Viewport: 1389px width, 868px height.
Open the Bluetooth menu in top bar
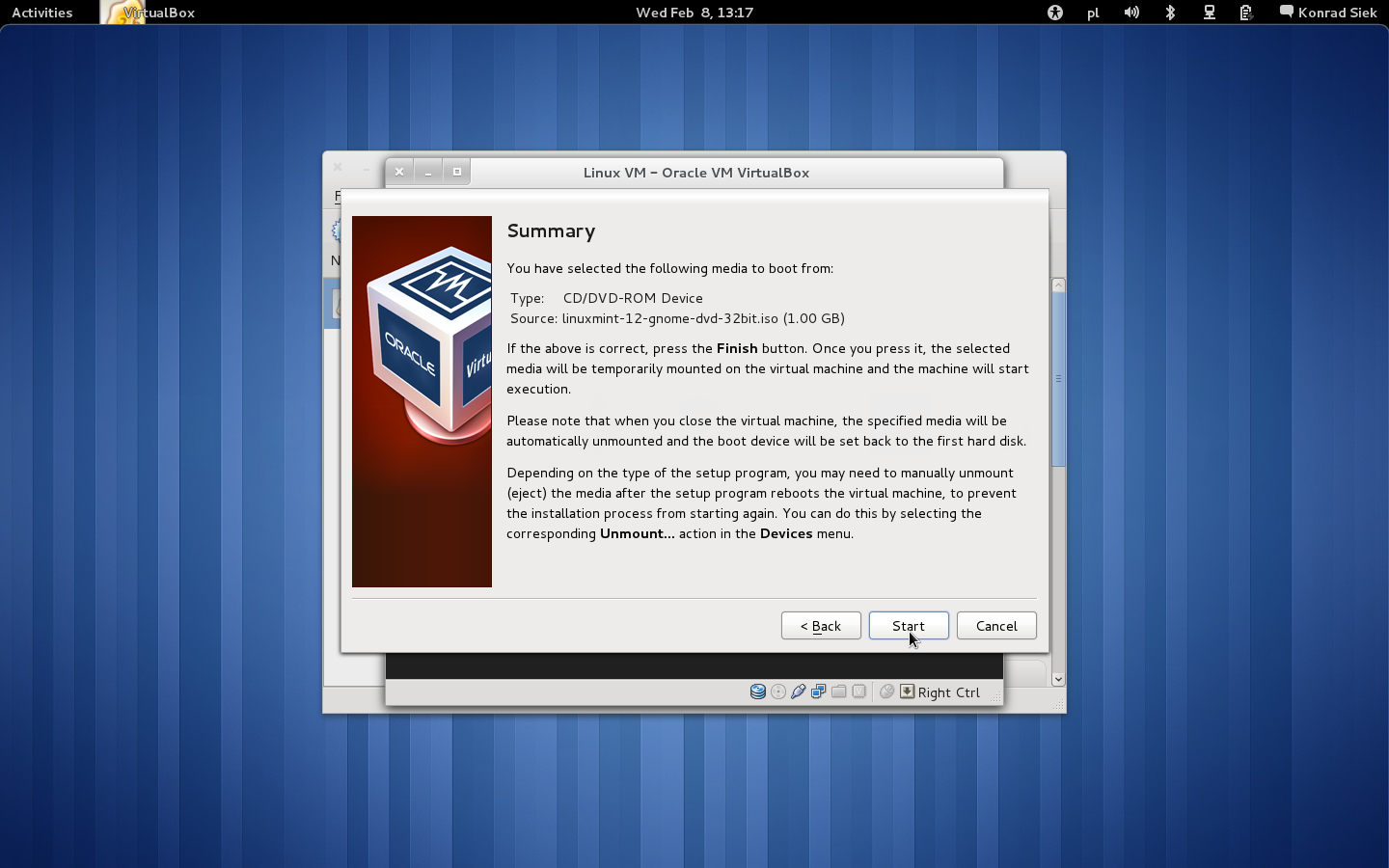pyautogui.click(x=1170, y=13)
